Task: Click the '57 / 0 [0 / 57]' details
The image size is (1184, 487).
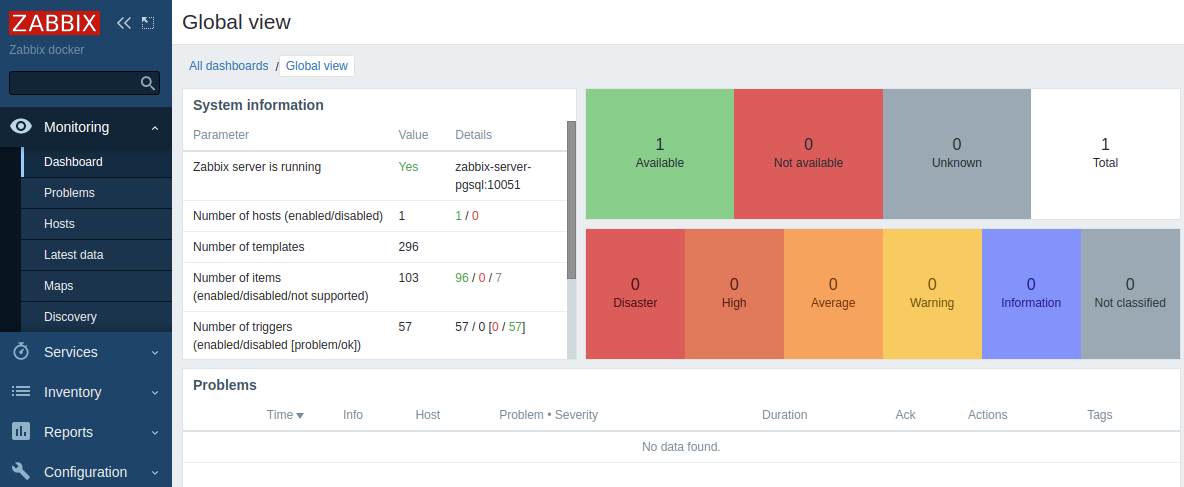Action: (490, 326)
